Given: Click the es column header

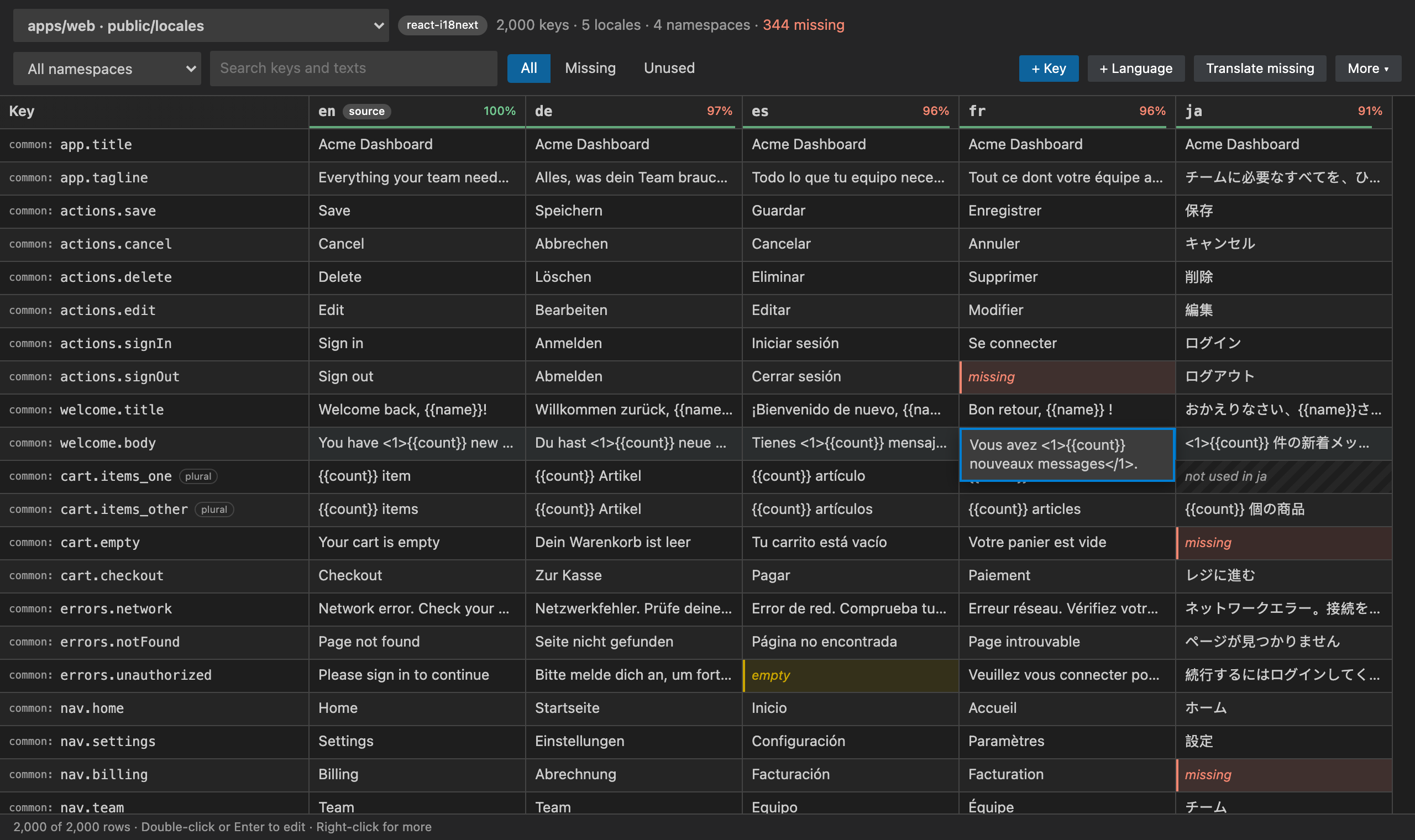Looking at the screenshot, I should (x=851, y=112).
